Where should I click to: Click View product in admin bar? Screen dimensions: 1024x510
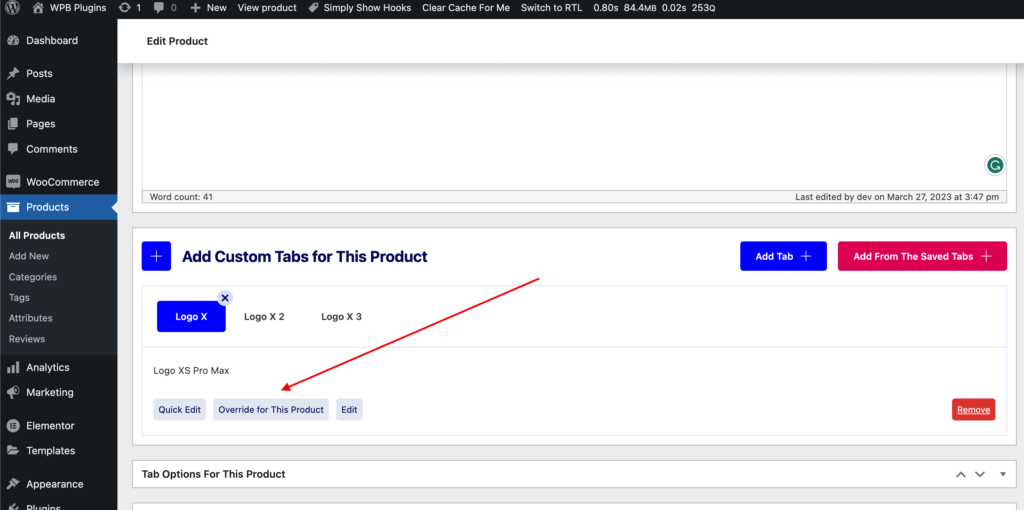267,8
